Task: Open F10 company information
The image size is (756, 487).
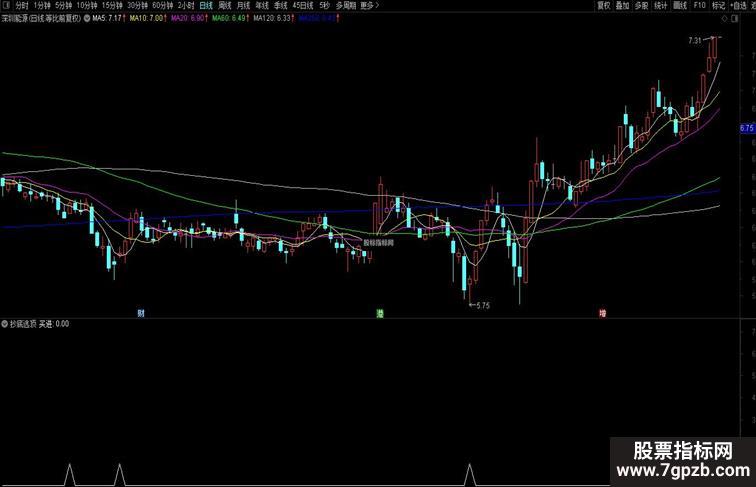Action: click(700, 5)
